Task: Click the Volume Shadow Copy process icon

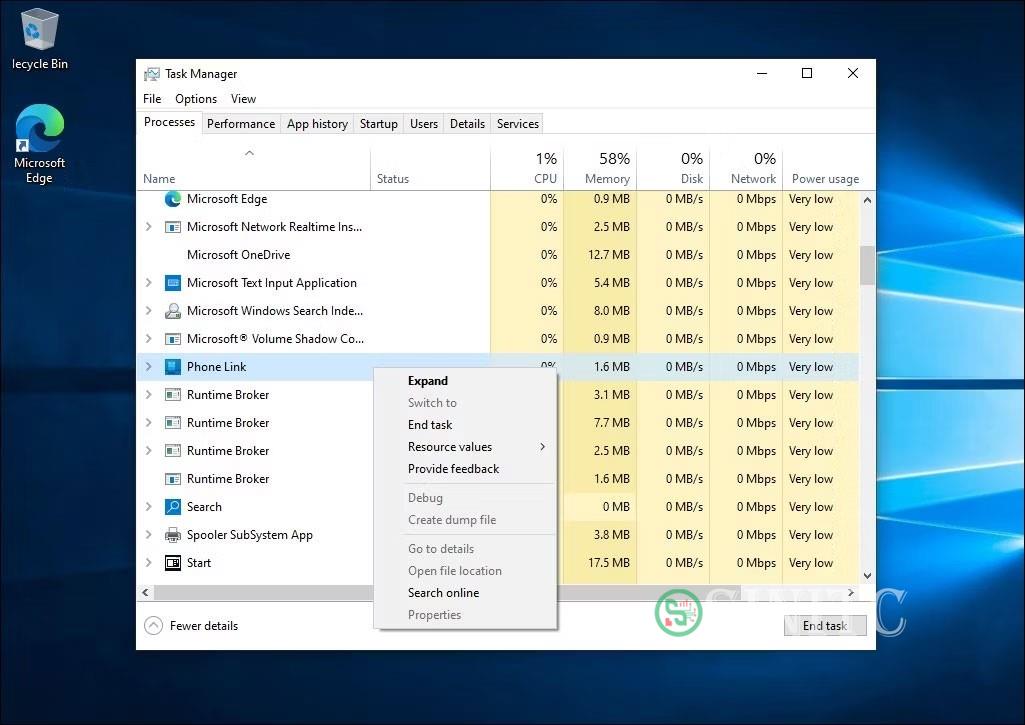Action: (x=173, y=339)
